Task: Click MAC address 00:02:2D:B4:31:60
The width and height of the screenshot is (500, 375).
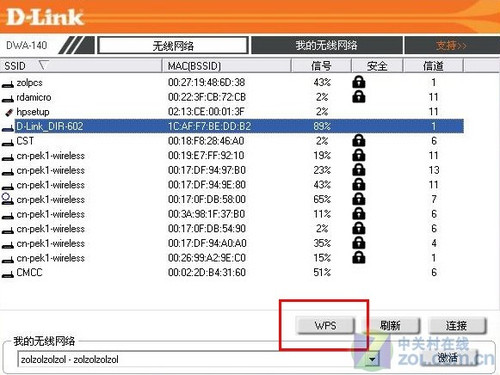Action: pos(207,272)
